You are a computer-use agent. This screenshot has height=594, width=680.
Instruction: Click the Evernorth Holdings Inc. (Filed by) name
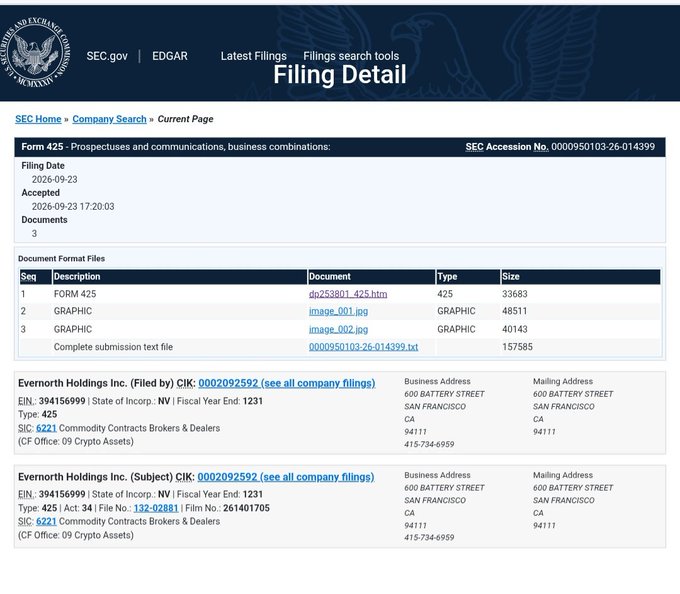(96, 383)
